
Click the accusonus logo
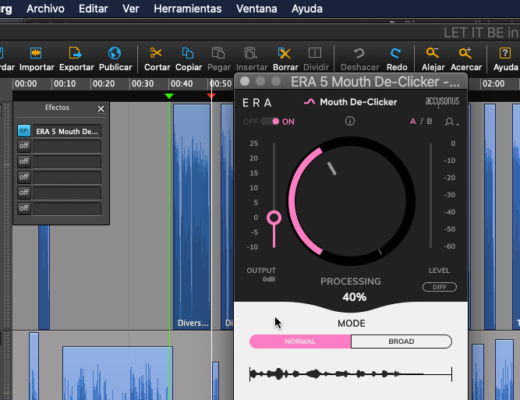(442, 101)
